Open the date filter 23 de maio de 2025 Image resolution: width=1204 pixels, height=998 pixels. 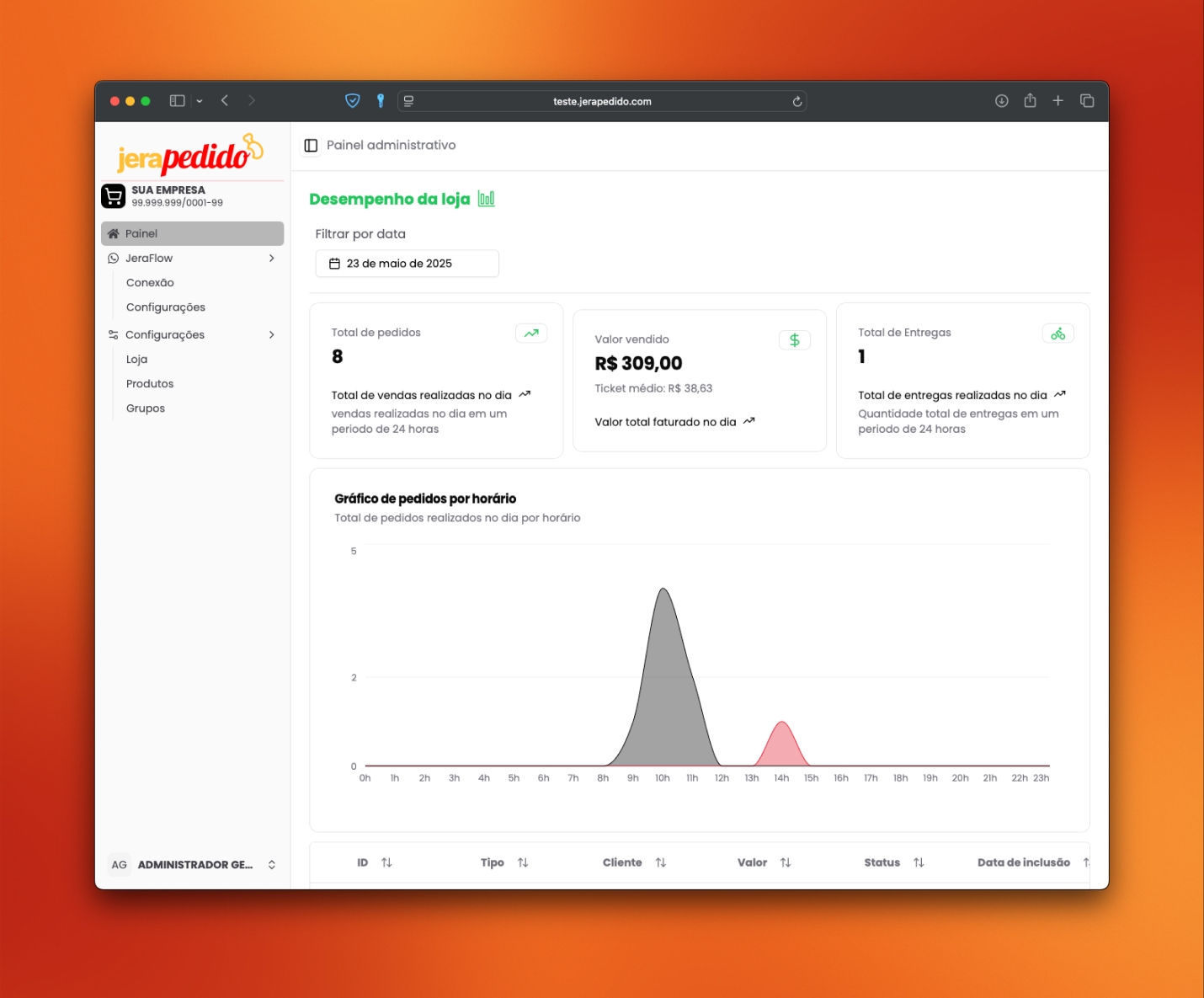pyautogui.click(x=407, y=264)
